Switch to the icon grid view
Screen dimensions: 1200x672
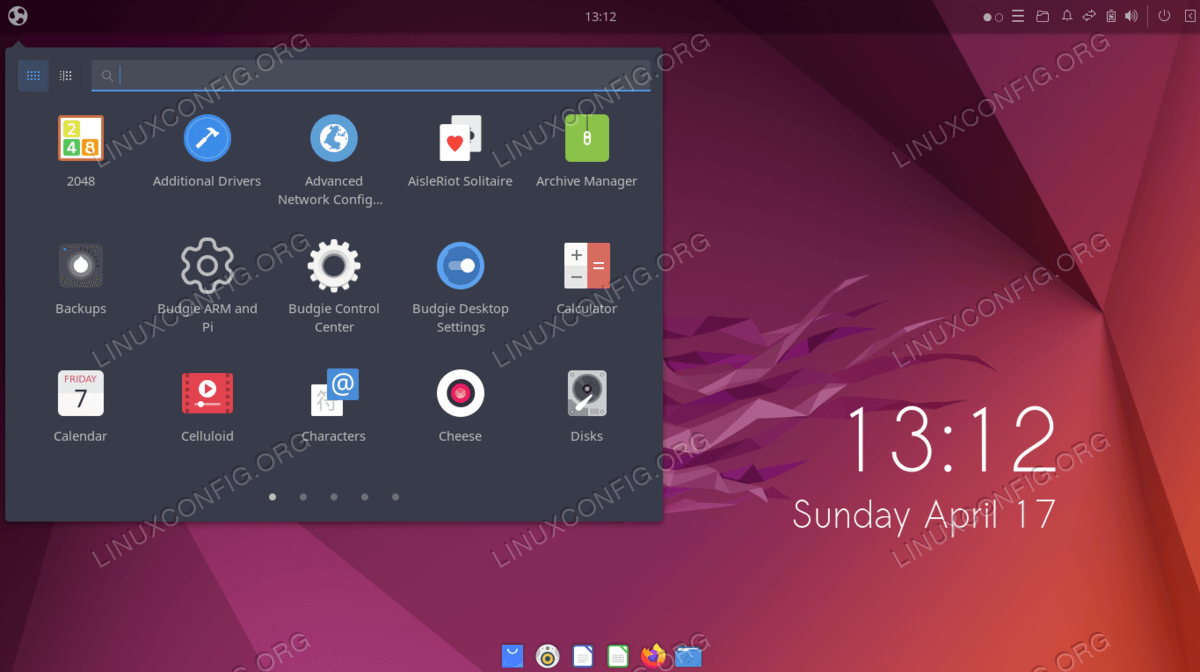[x=33, y=75]
